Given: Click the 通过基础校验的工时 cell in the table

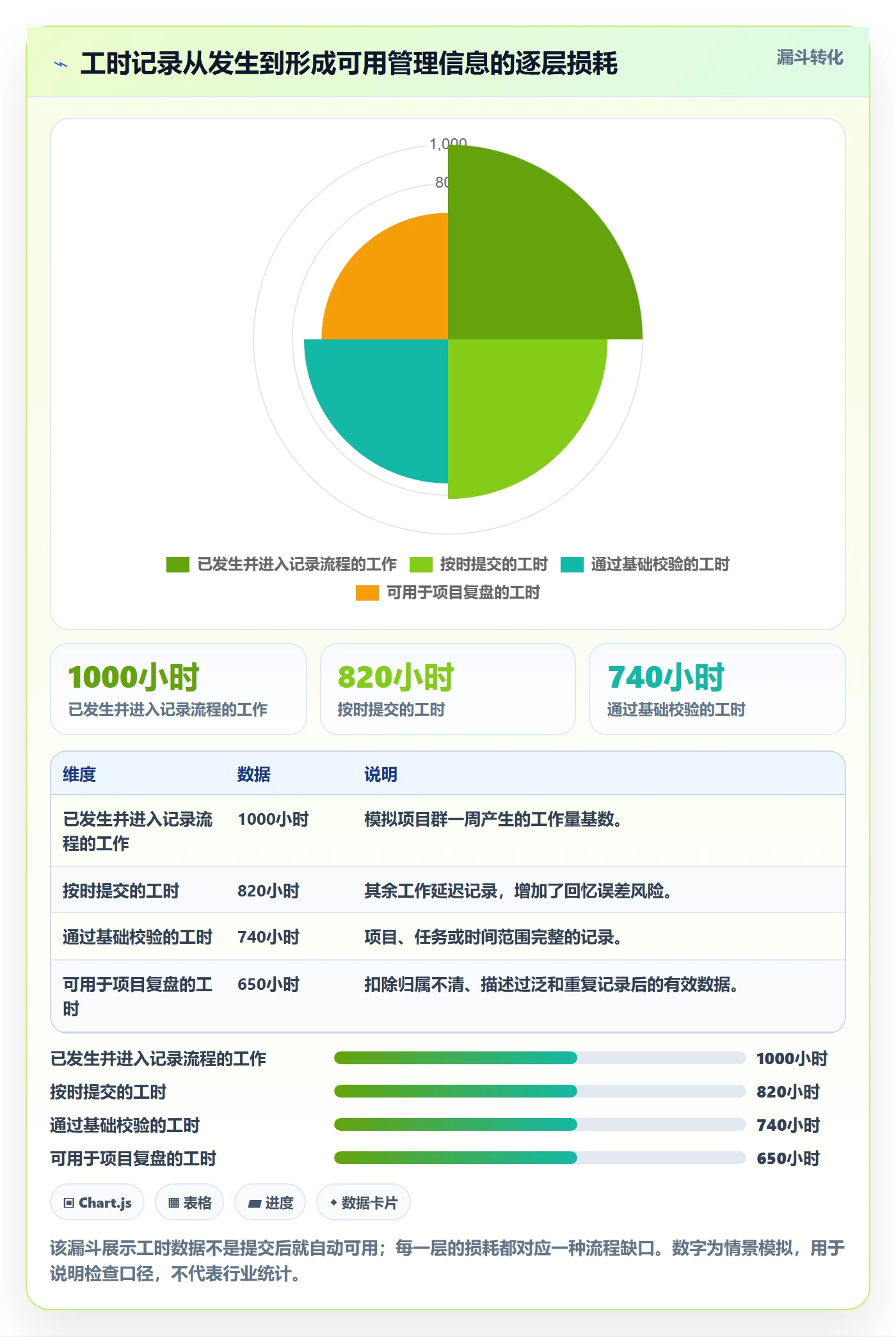Looking at the screenshot, I should [x=138, y=937].
